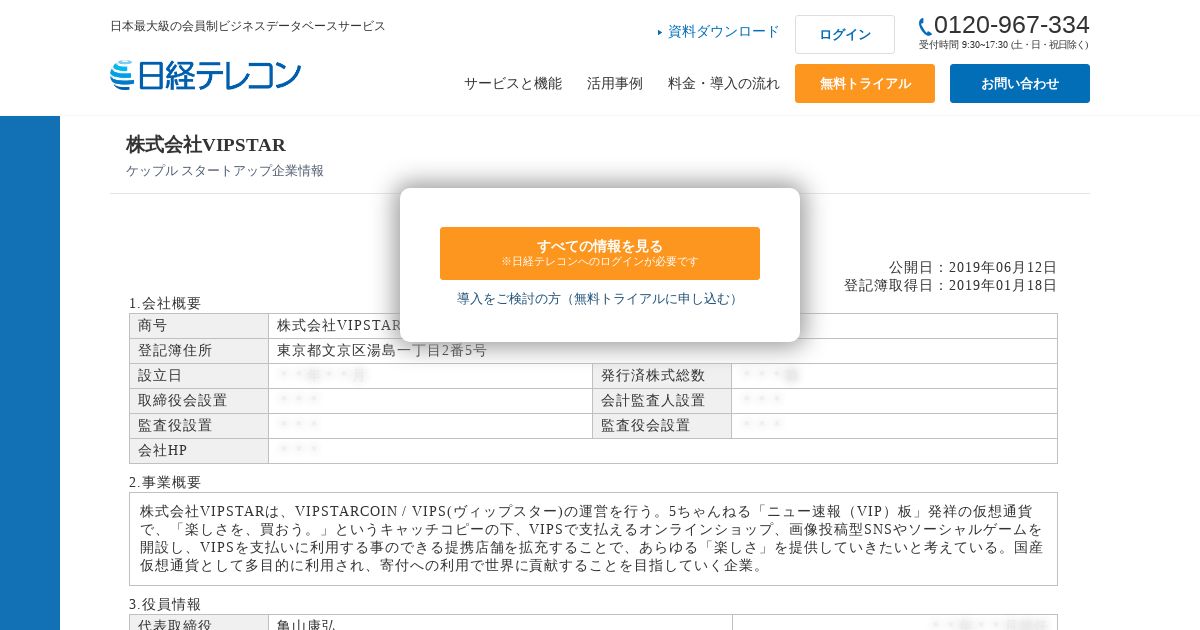Select the 公開日:2019年06月12日 text

pos(973,268)
